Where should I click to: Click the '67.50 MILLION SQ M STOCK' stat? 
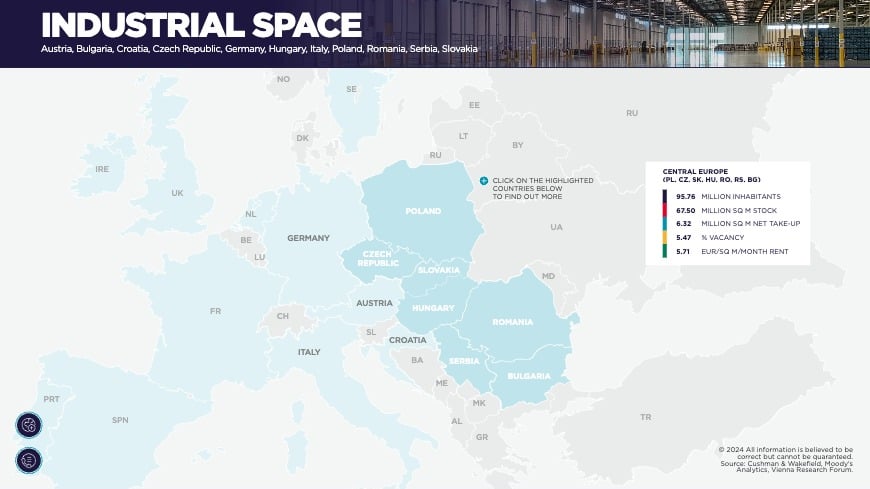tap(726, 210)
